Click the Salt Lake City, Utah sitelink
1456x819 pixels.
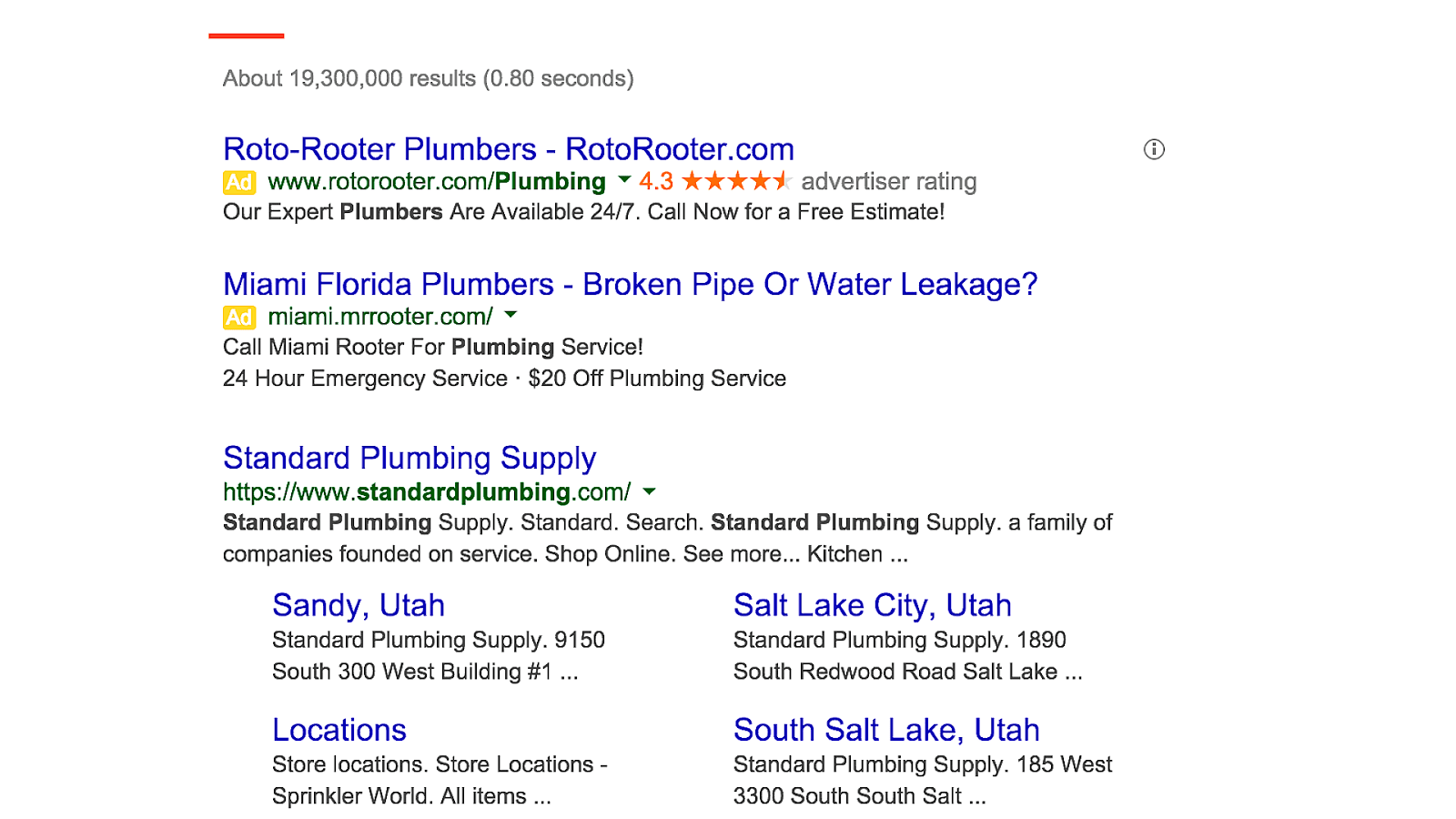[x=872, y=604]
